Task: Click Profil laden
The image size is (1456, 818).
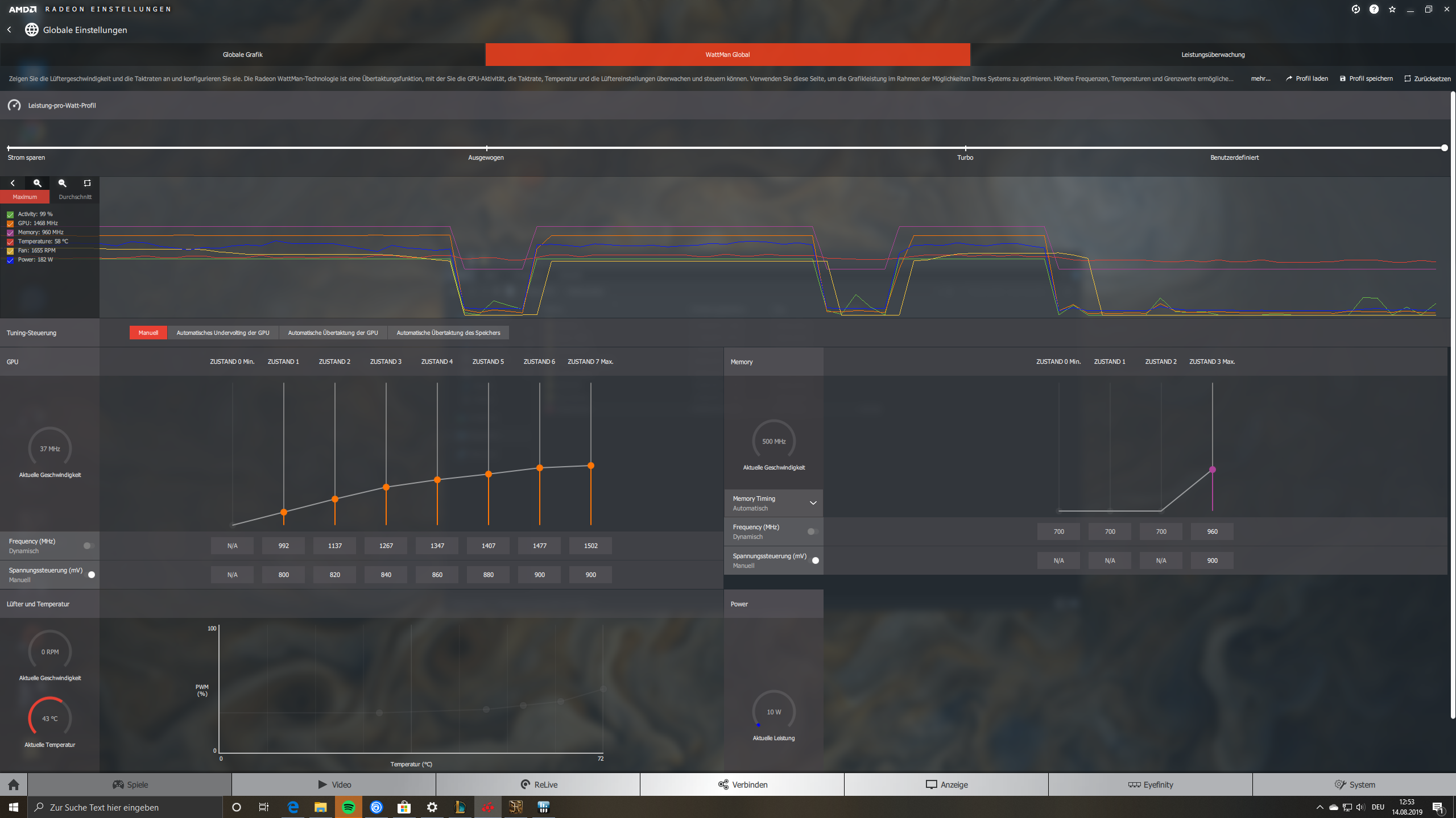Action: (1307, 78)
